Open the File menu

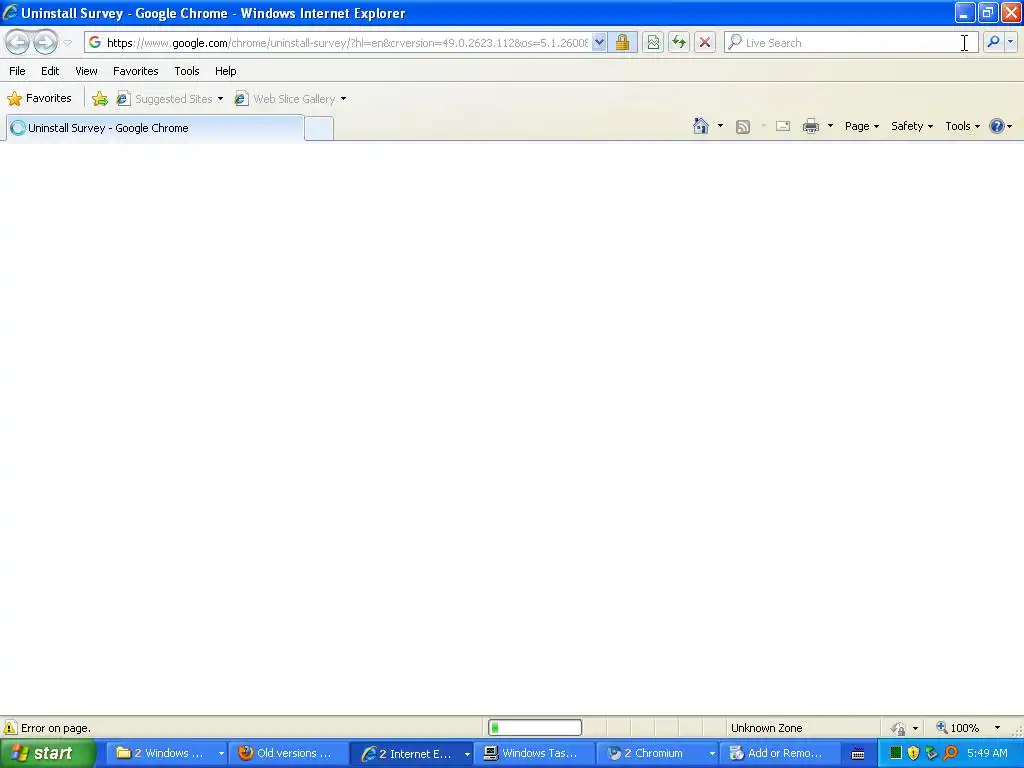pyautogui.click(x=18, y=71)
